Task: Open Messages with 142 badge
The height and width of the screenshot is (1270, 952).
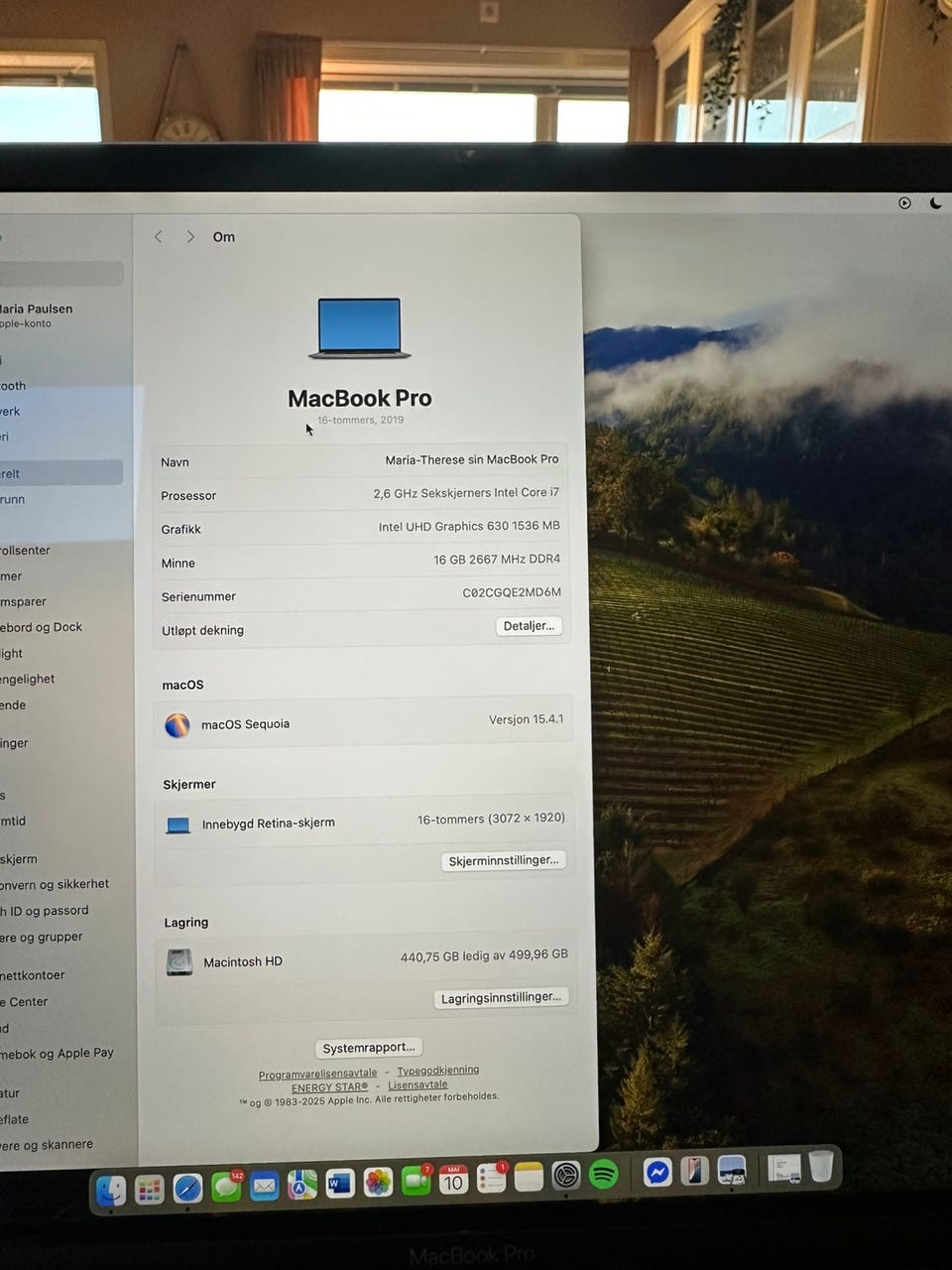Action: 226,1187
